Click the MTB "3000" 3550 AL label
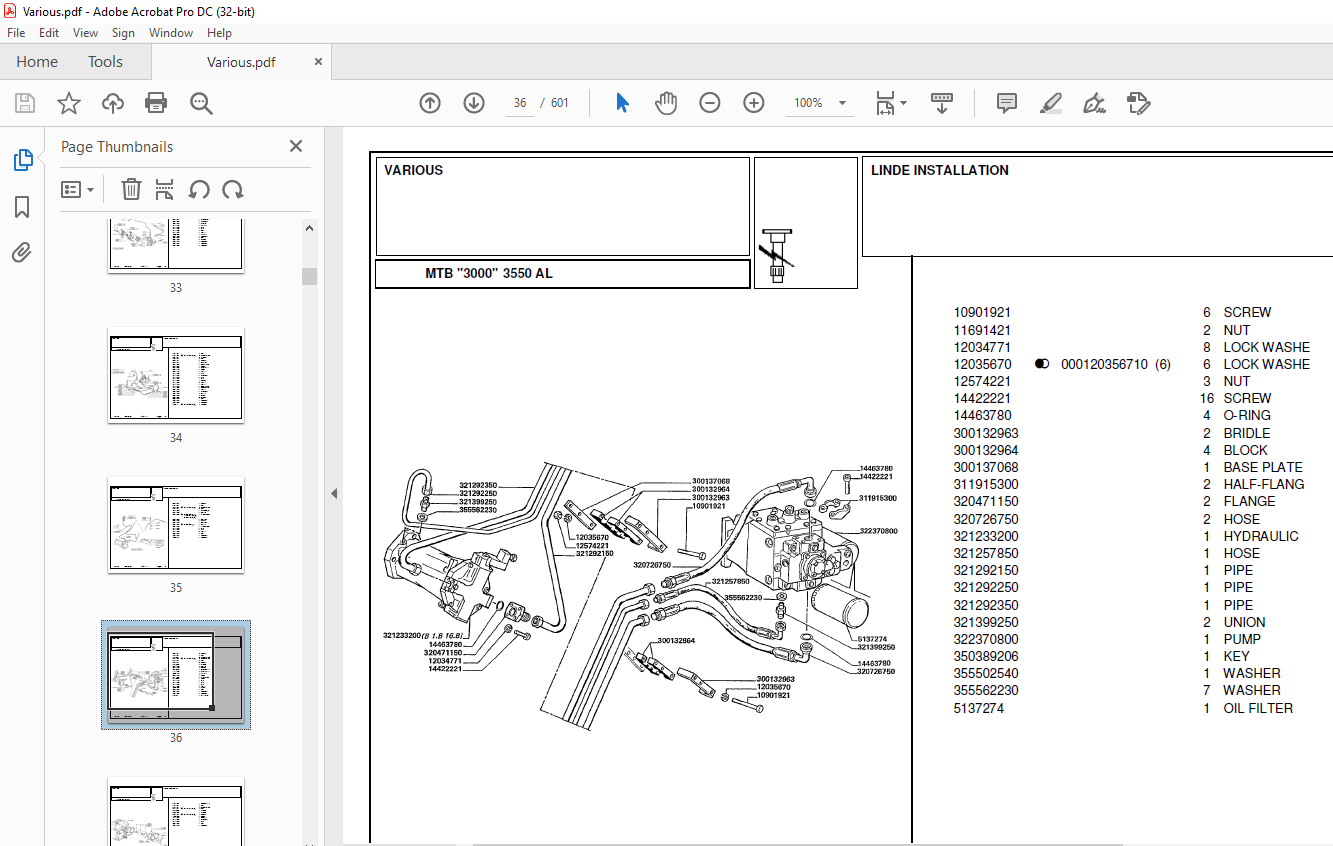The height and width of the screenshot is (846, 1333). coord(489,273)
